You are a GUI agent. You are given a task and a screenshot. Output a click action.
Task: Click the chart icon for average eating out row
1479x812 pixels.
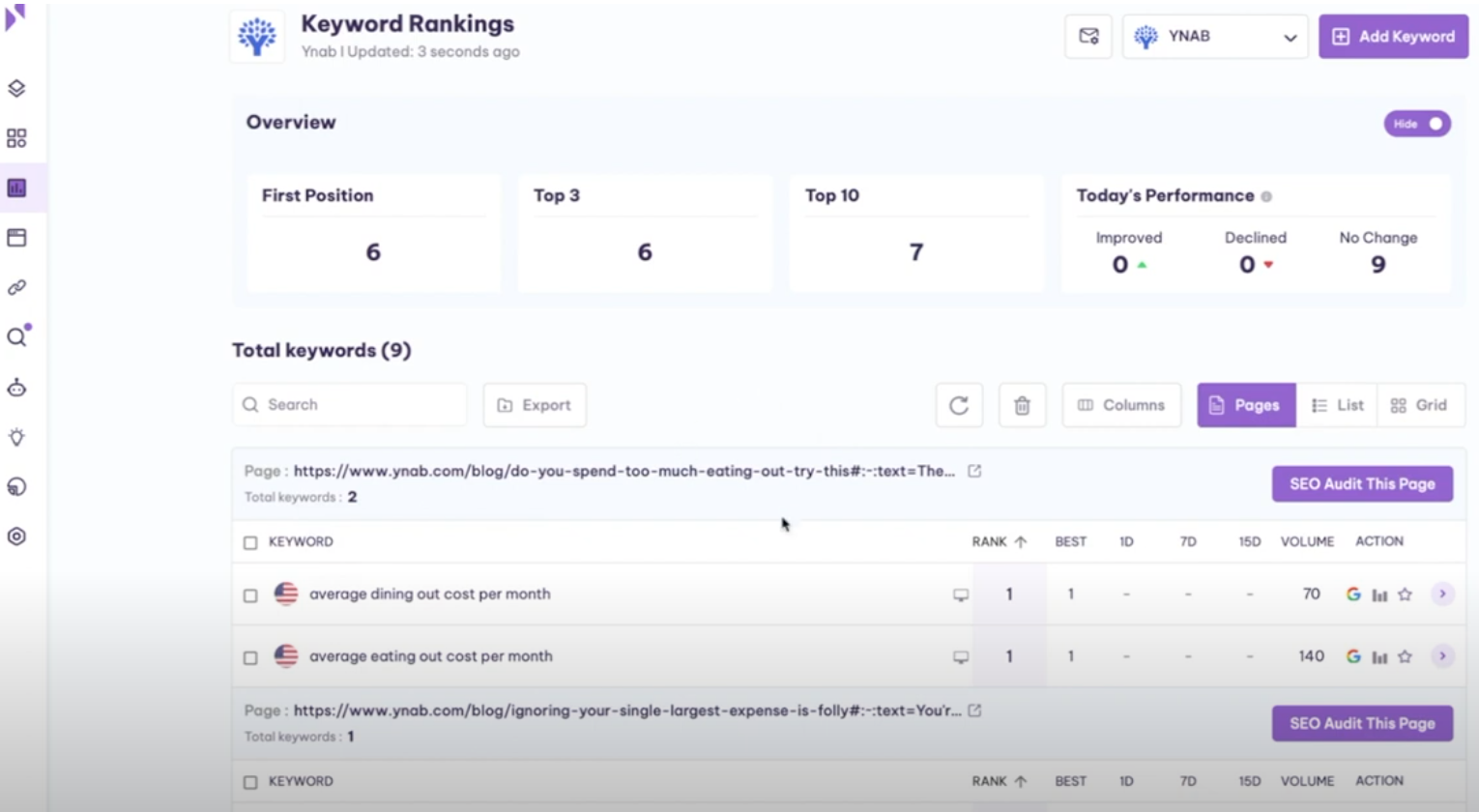tap(1379, 656)
